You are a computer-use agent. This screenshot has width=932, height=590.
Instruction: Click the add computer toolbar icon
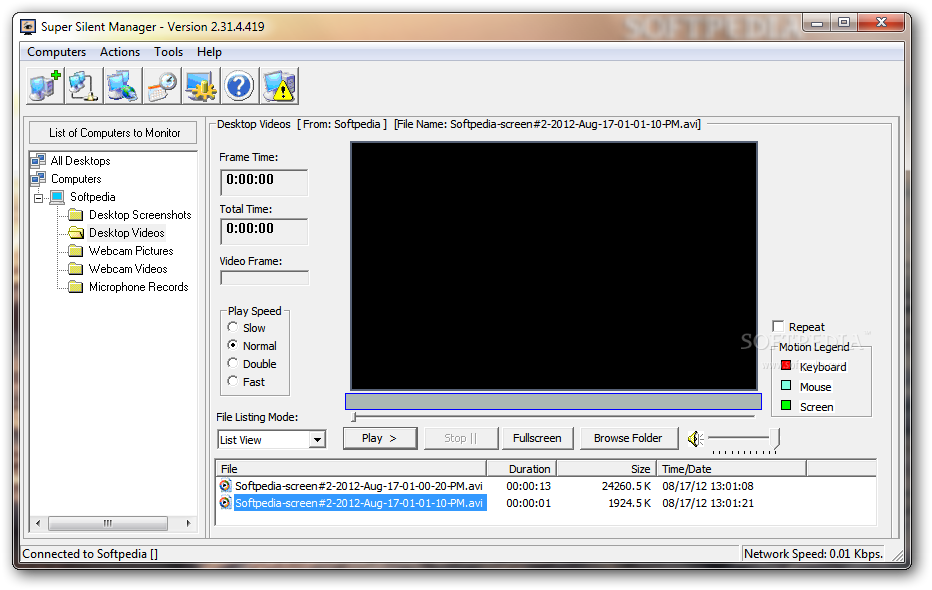(45, 86)
